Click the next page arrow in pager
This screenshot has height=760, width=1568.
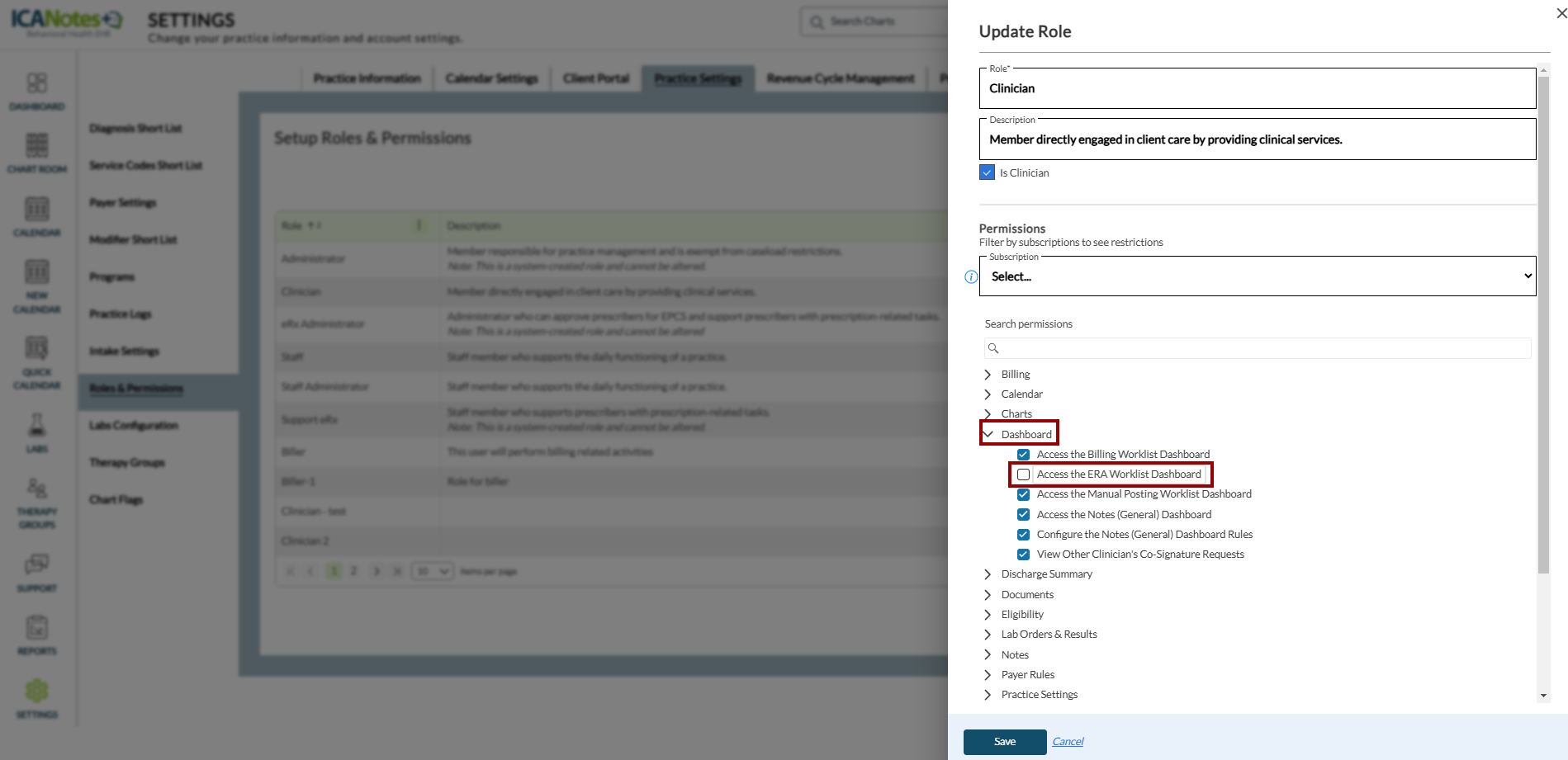pos(377,571)
